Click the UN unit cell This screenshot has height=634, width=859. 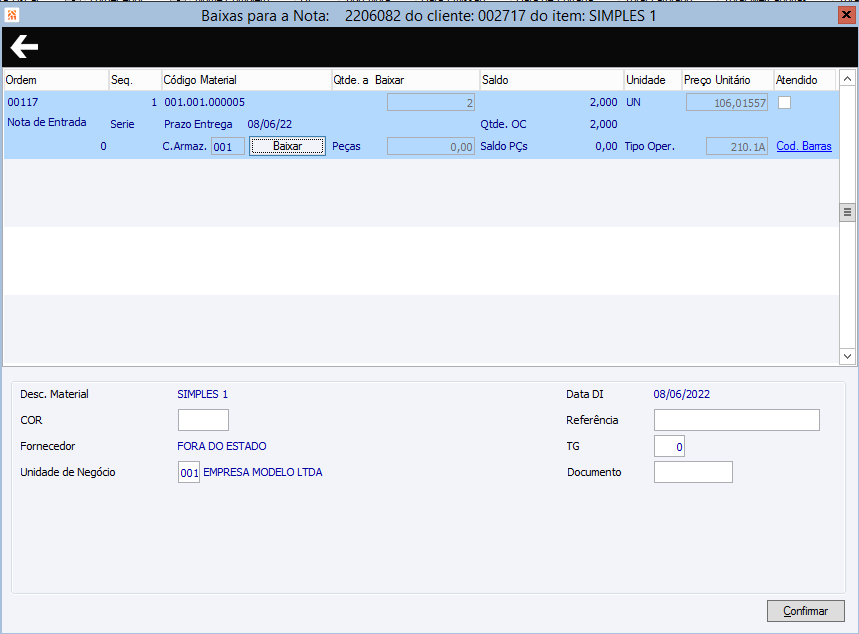(633, 102)
